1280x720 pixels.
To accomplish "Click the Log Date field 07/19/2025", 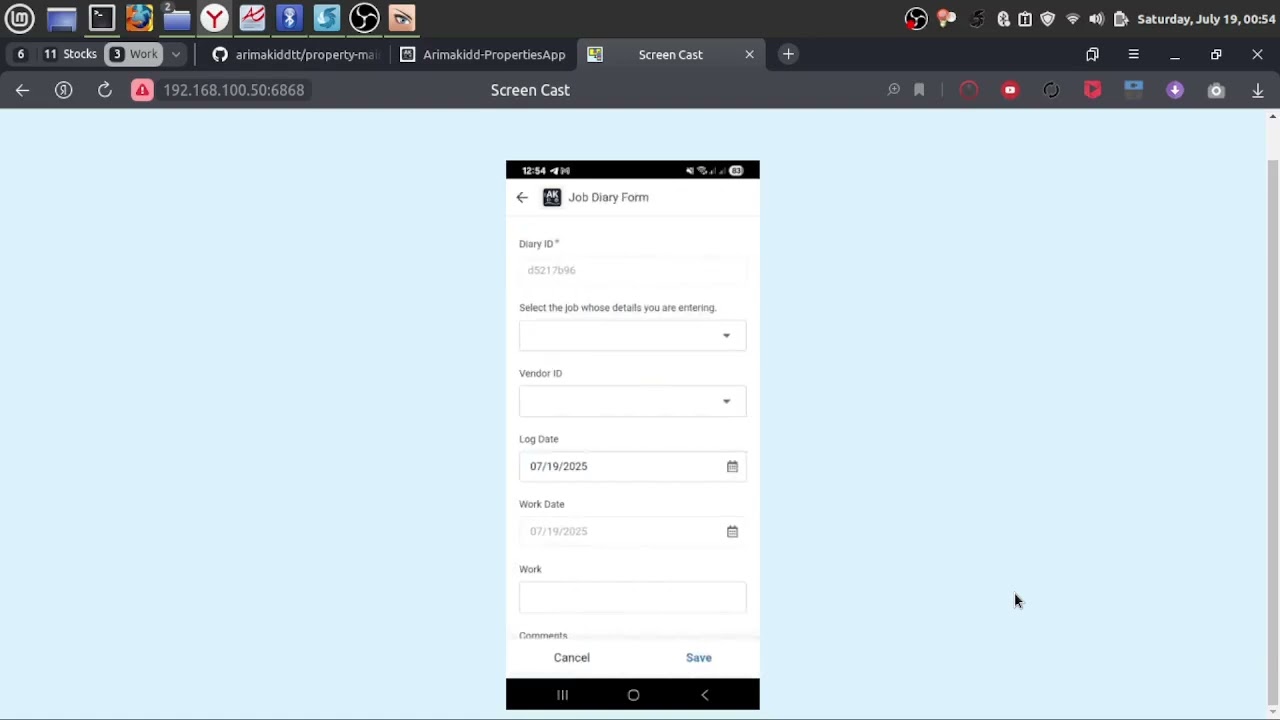I will [x=632, y=466].
